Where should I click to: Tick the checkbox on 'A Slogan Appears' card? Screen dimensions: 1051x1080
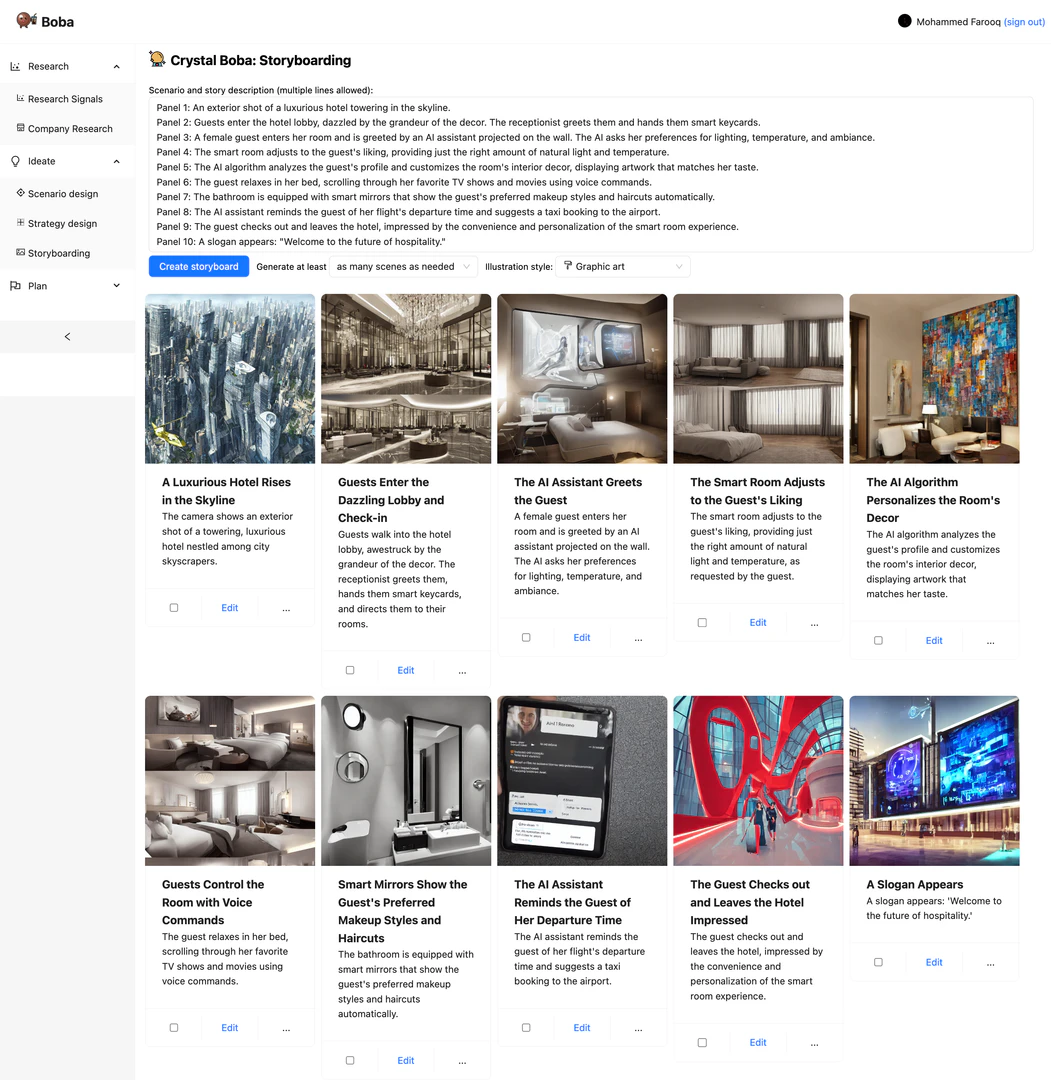pos(878,962)
